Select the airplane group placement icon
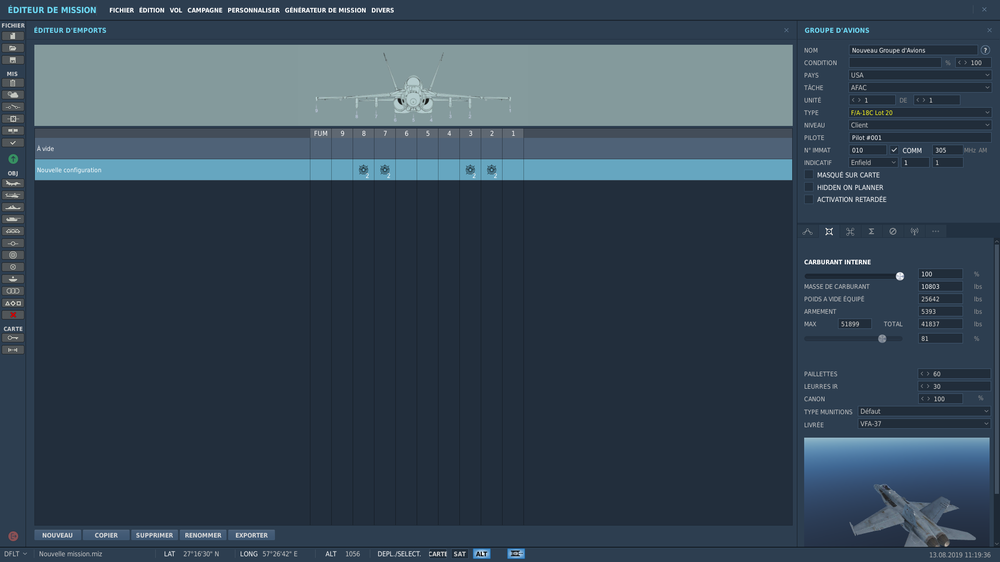Viewport: 1000px width, 562px height. point(13,183)
